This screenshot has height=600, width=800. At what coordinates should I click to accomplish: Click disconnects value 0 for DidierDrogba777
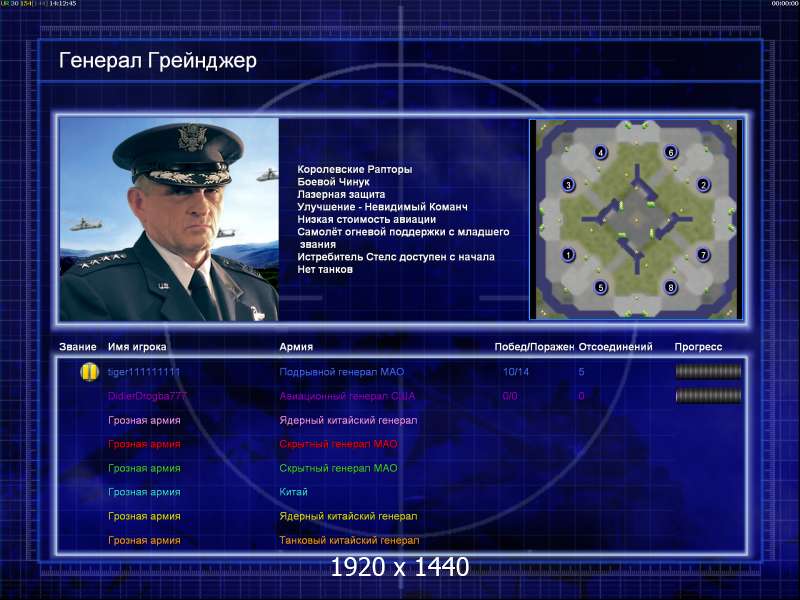click(581, 396)
